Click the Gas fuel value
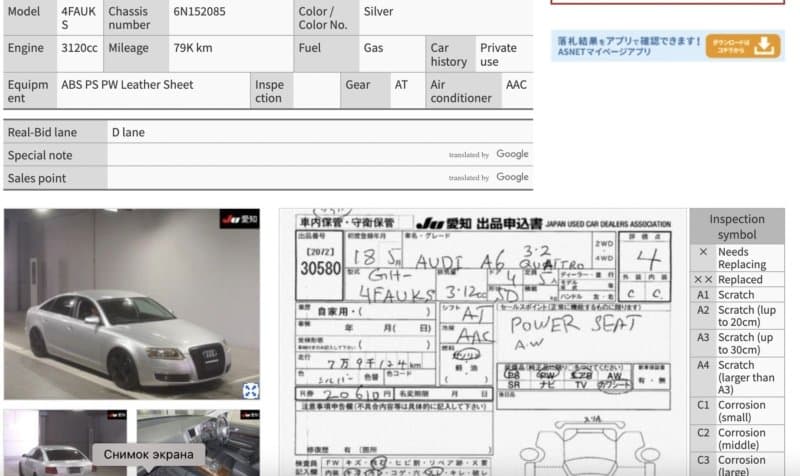Viewport: 800px width, 476px height. pos(373,48)
